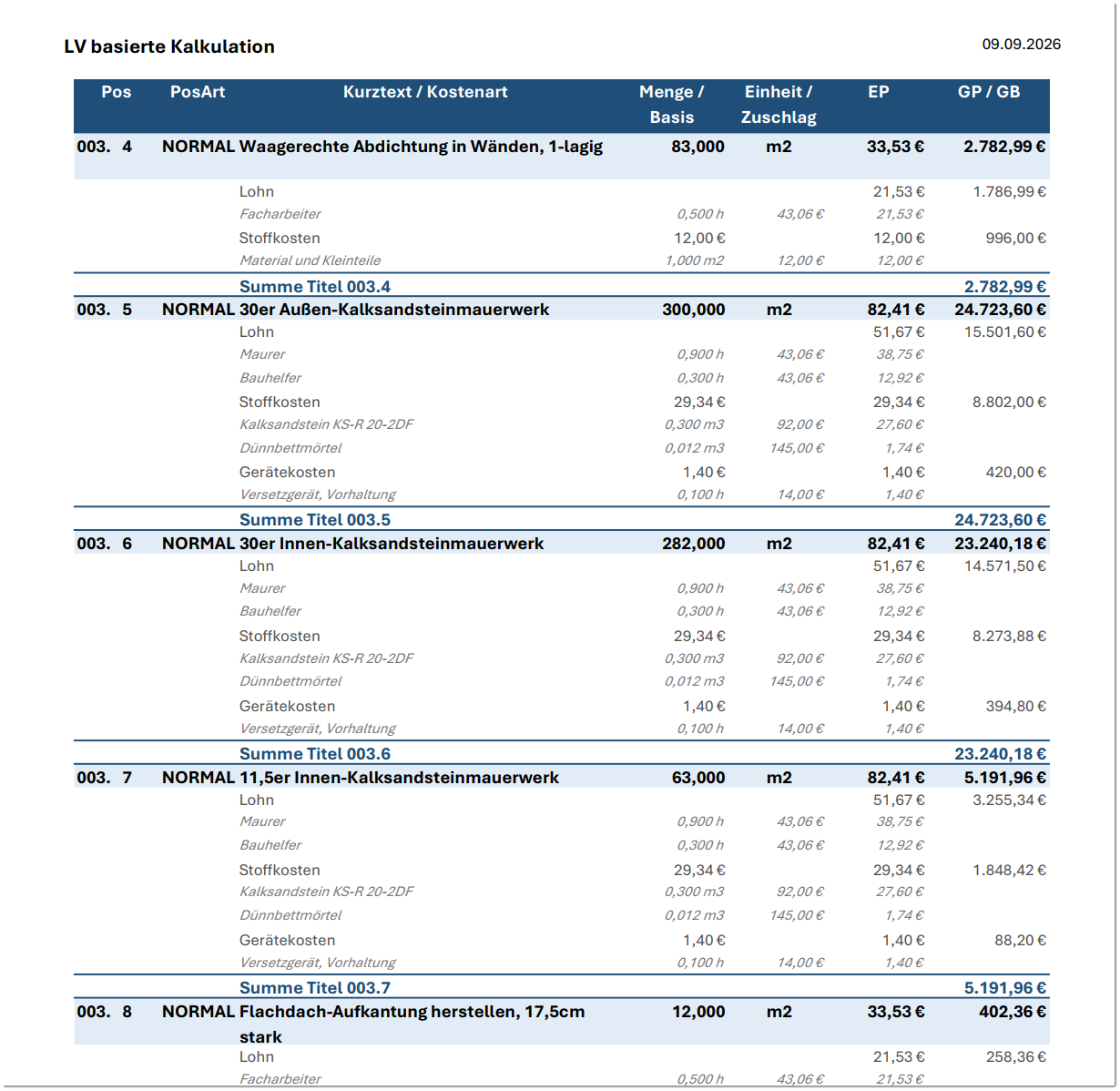Click the Stoffkosten total 996,00 €
Screen dimensions: 1120x1091
pyautogui.click(x=1016, y=239)
